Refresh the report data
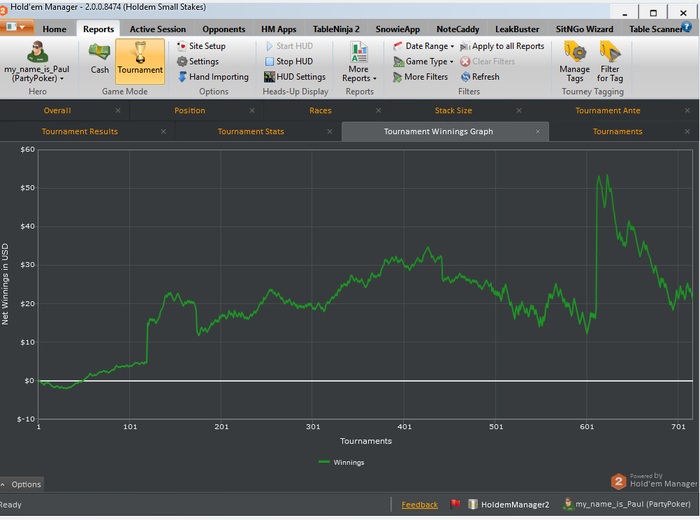The height and width of the screenshot is (520, 700). click(x=480, y=77)
